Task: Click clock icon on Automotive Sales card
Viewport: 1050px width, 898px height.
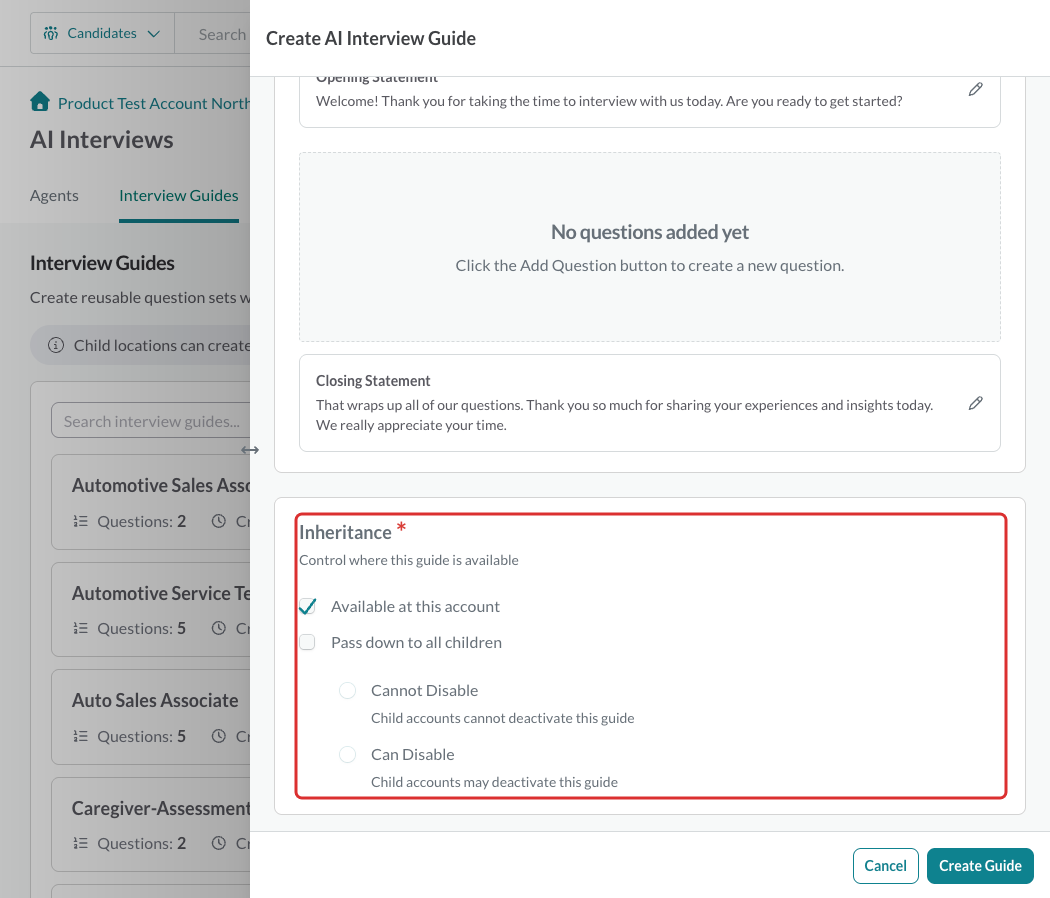Action: pyautogui.click(x=219, y=521)
